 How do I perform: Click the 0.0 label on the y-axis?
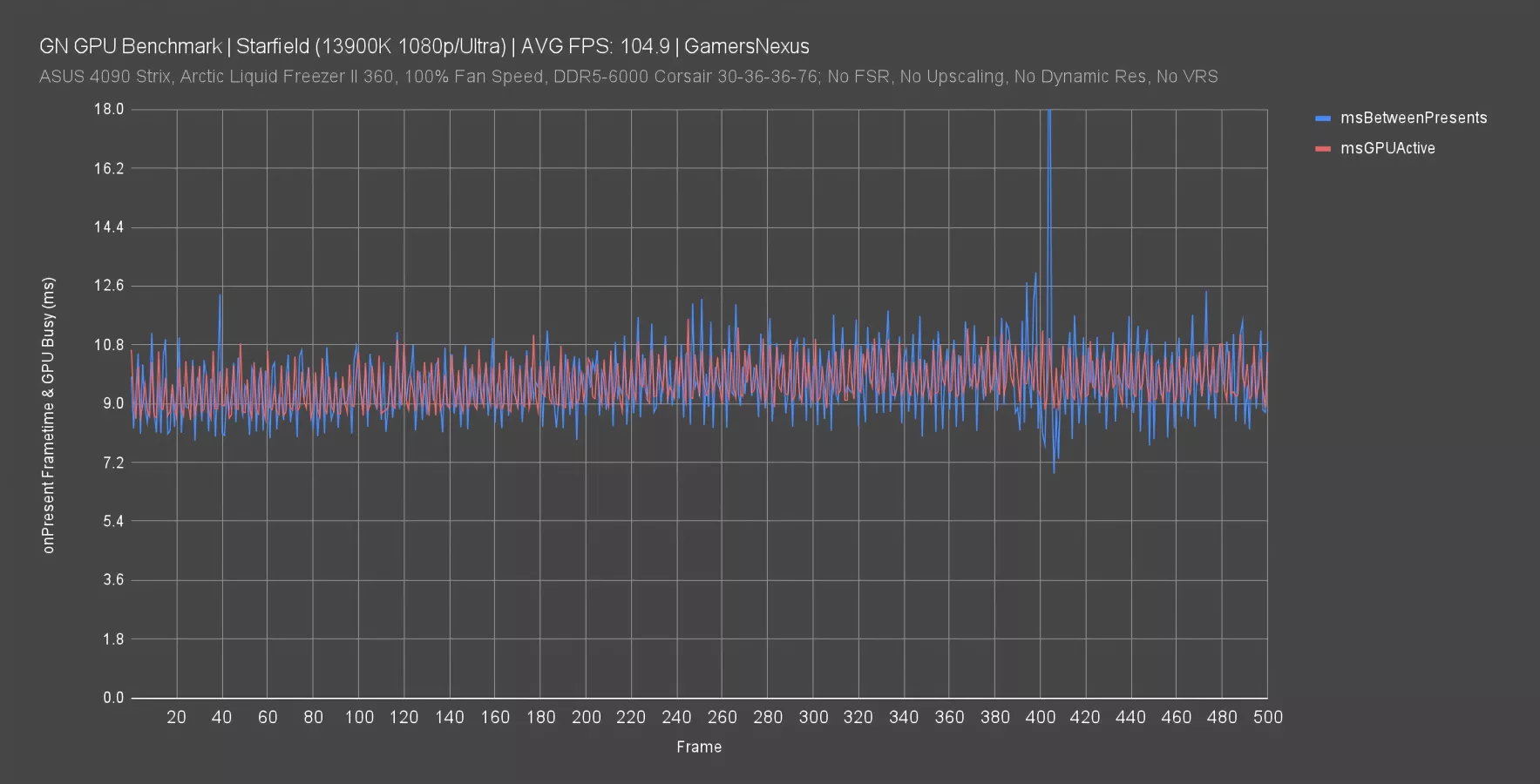[x=113, y=698]
